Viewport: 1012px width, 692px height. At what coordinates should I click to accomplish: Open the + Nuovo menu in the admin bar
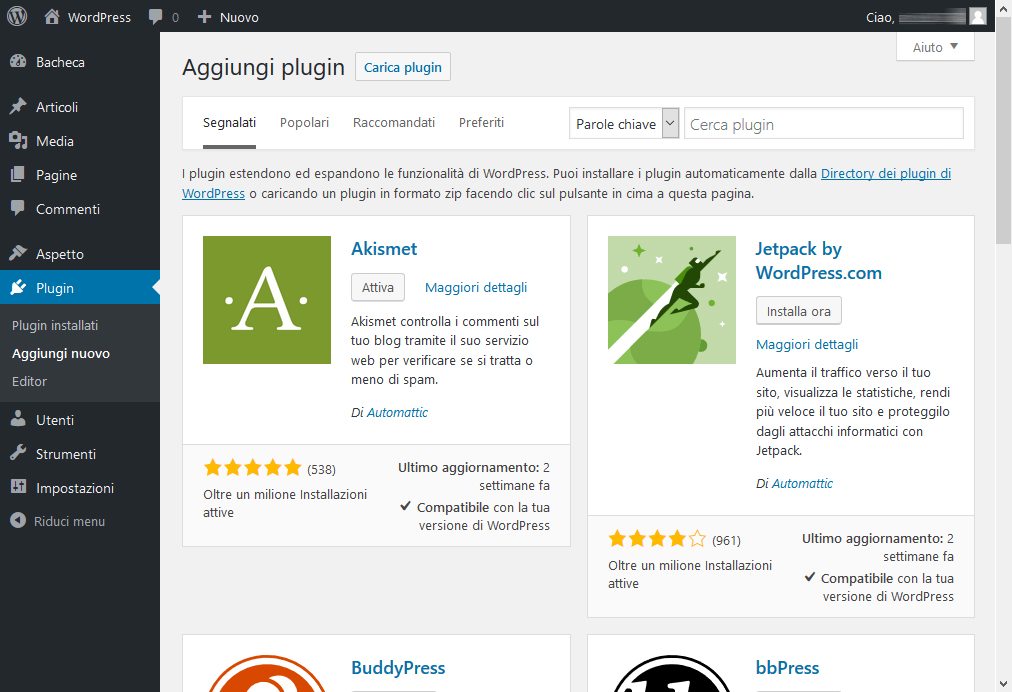(x=228, y=17)
